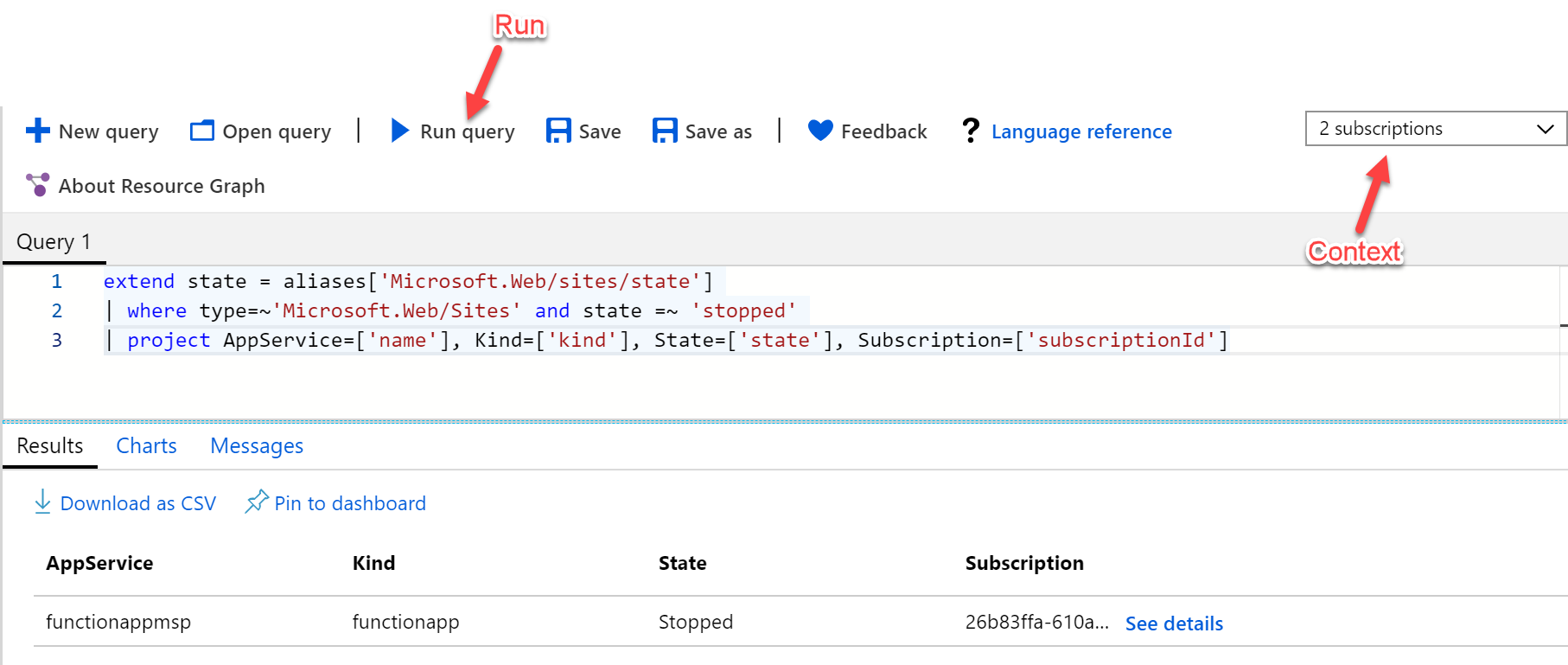Open the 2 subscriptions dropdown
The width and height of the screenshot is (1568, 665).
tap(1436, 129)
